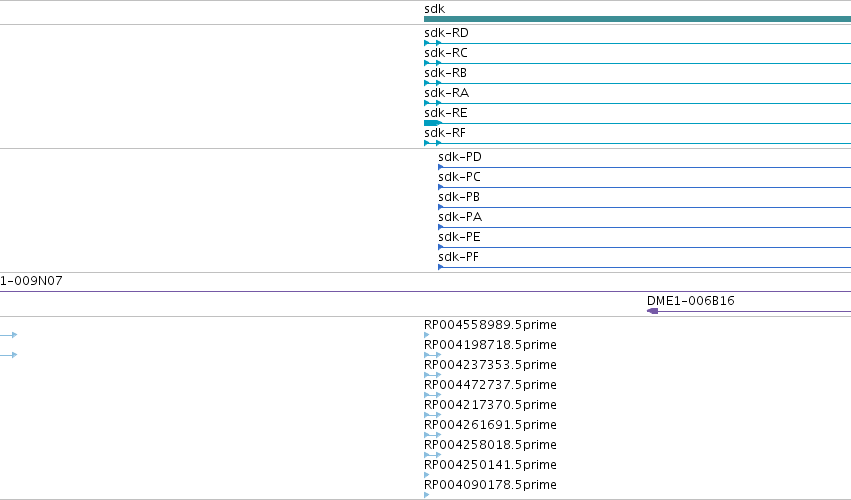Select the sdk-PB protein label
851x500 pixels.
click(x=459, y=197)
